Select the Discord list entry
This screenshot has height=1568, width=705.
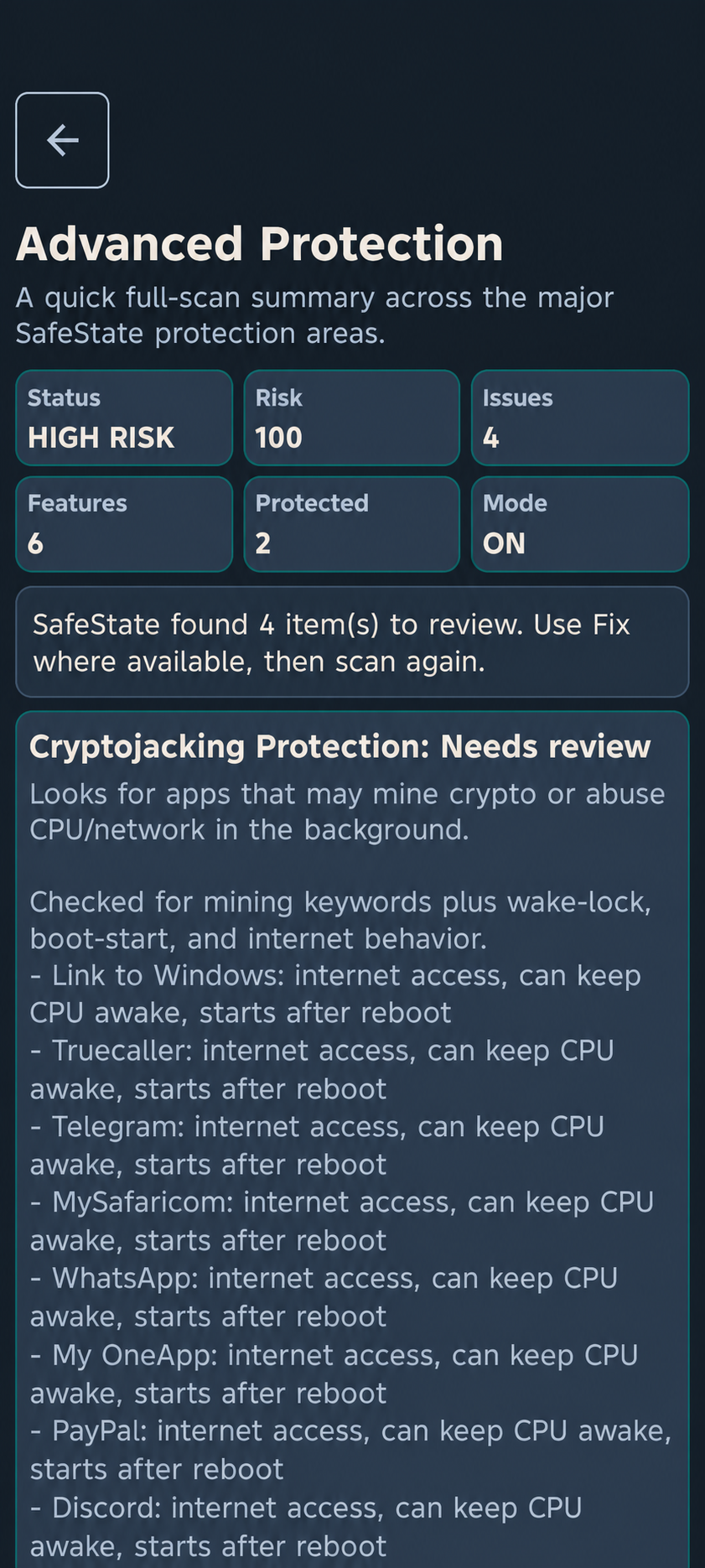click(306, 1526)
